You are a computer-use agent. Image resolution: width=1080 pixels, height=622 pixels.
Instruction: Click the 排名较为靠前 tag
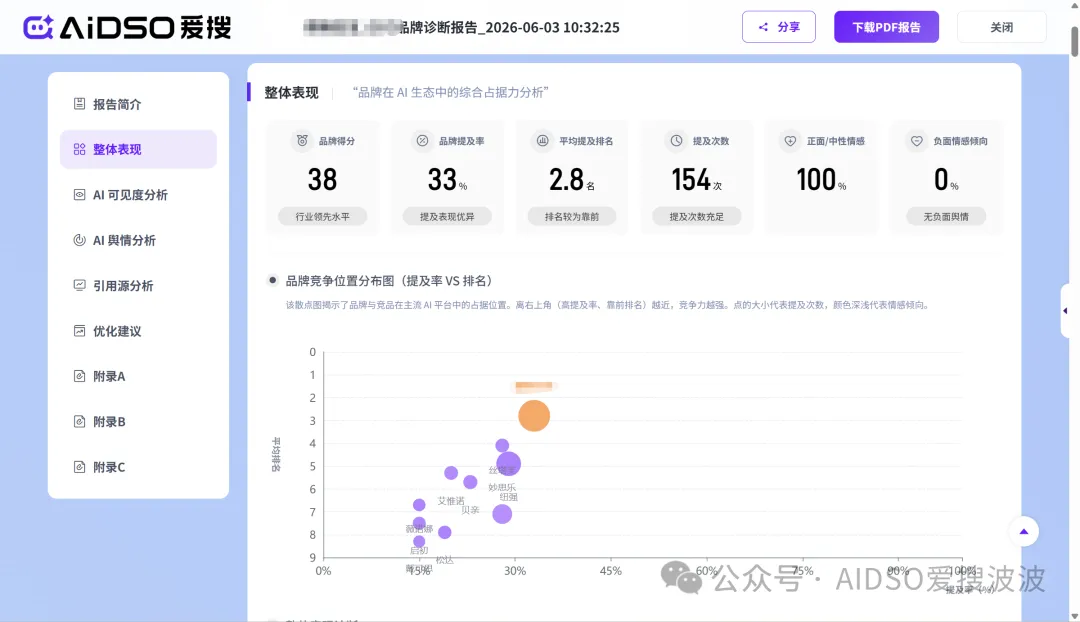coord(572,216)
